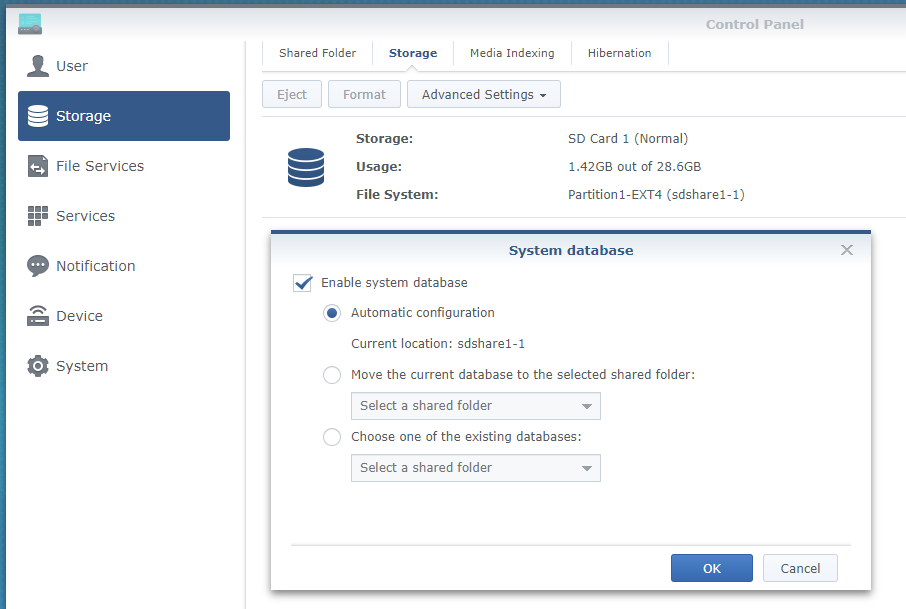Expand the existing databases folder dropdown
This screenshot has width=906, height=609.
click(475, 467)
